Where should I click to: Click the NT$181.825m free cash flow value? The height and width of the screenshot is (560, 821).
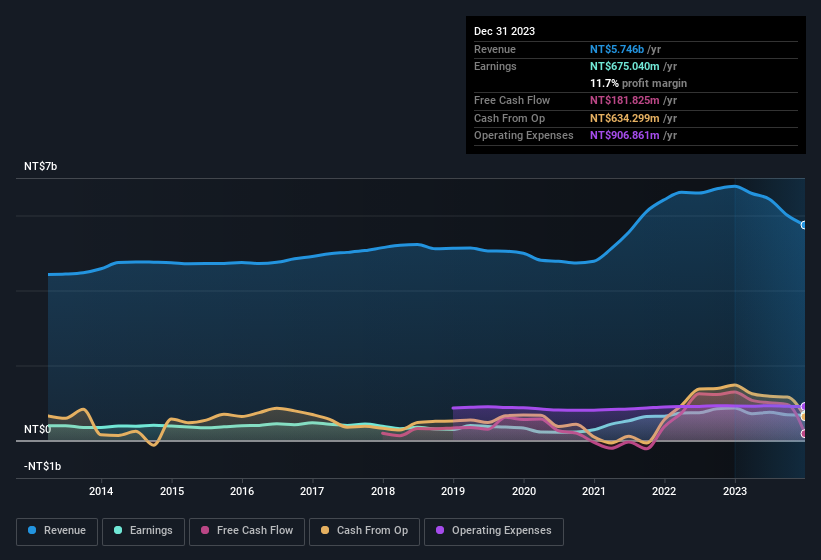[x=625, y=101]
